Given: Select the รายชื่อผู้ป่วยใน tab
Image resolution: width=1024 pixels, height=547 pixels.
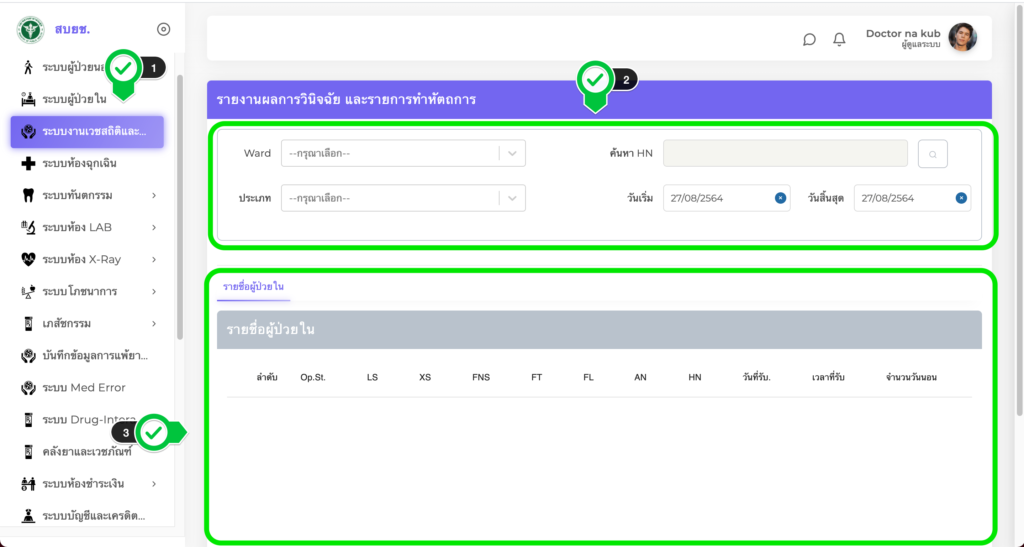Looking at the screenshot, I should pyautogui.click(x=253, y=287).
